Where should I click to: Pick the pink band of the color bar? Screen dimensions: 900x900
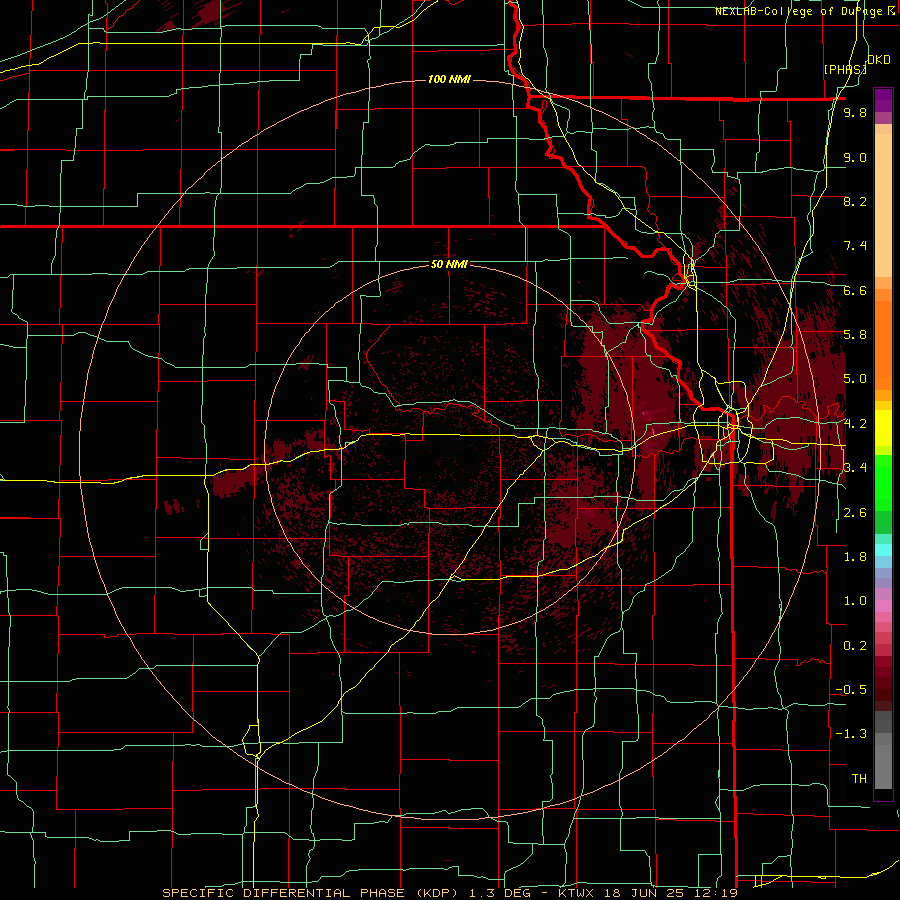tap(883, 606)
